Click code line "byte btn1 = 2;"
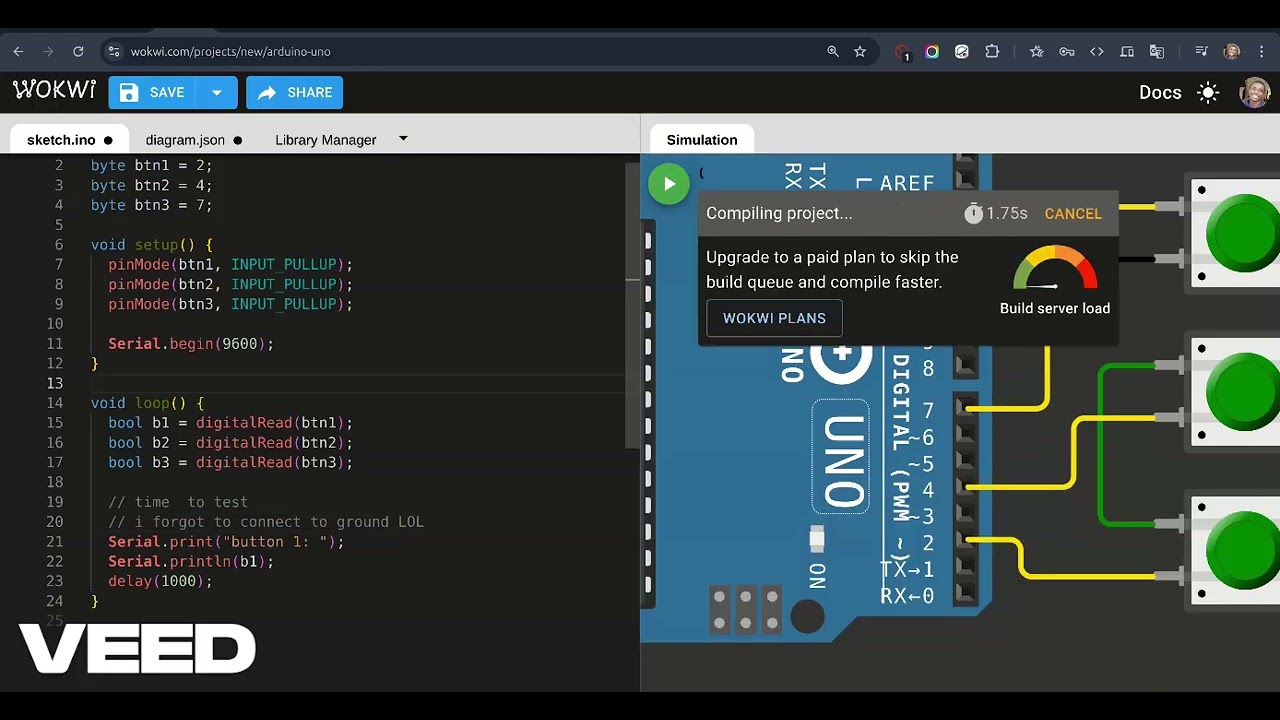1280x720 pixels. [x=151, y=166]
